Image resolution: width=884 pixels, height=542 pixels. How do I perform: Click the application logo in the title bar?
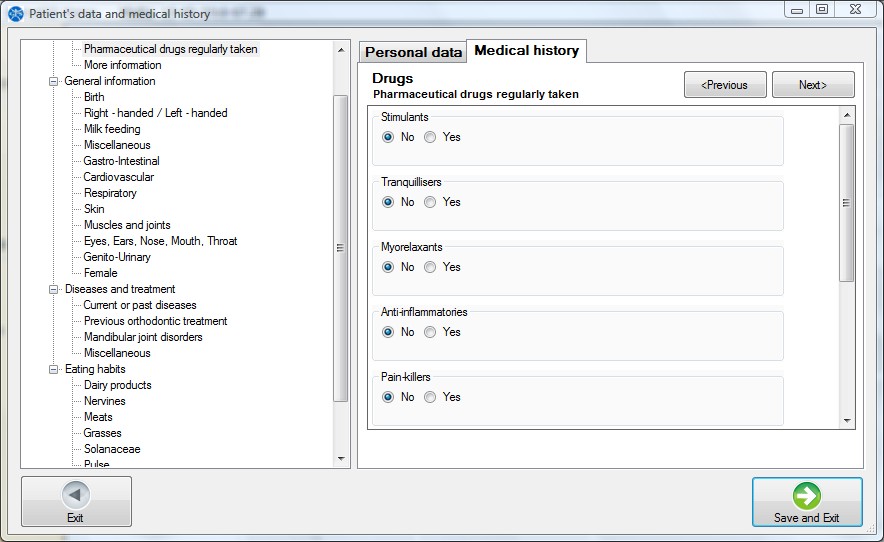click(x=16, y=14)
